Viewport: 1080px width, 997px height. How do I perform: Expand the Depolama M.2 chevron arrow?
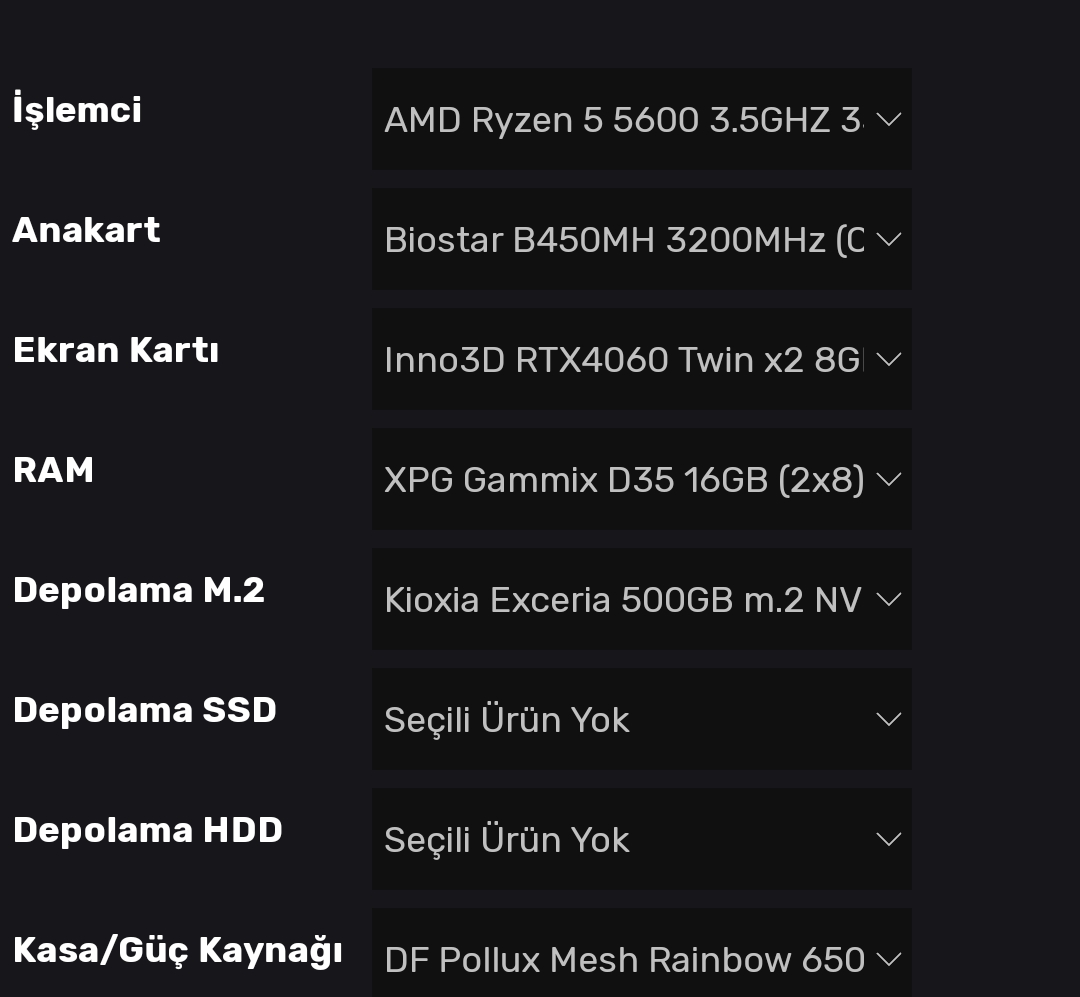pos(888,599)
